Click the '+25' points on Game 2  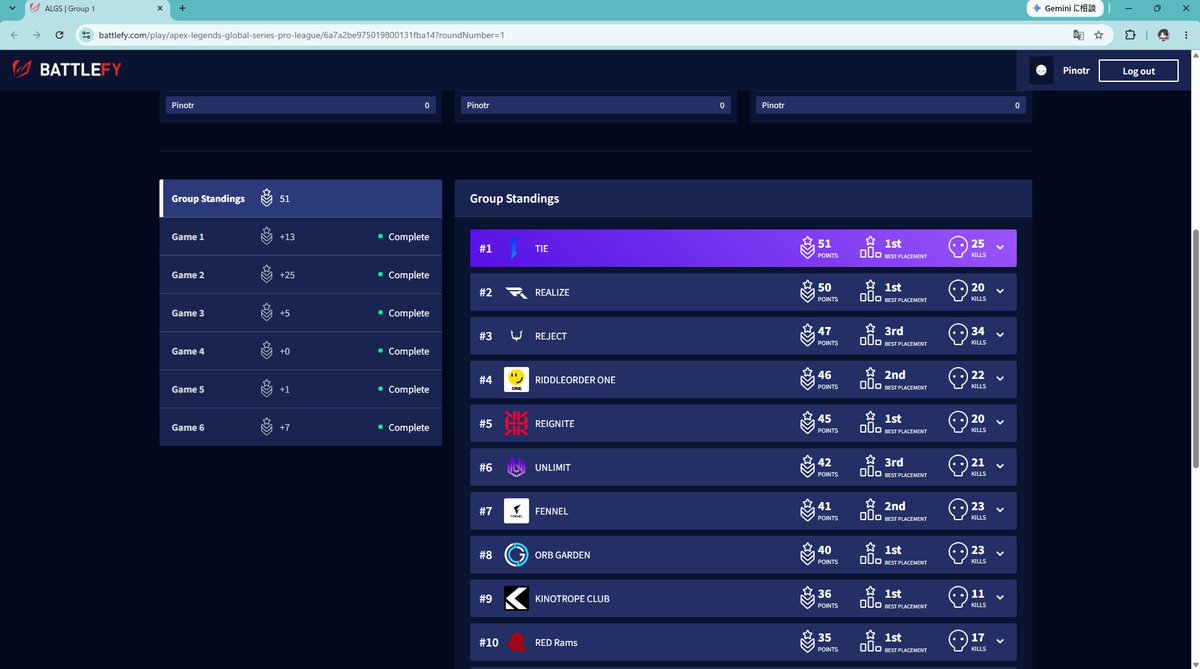287,275
